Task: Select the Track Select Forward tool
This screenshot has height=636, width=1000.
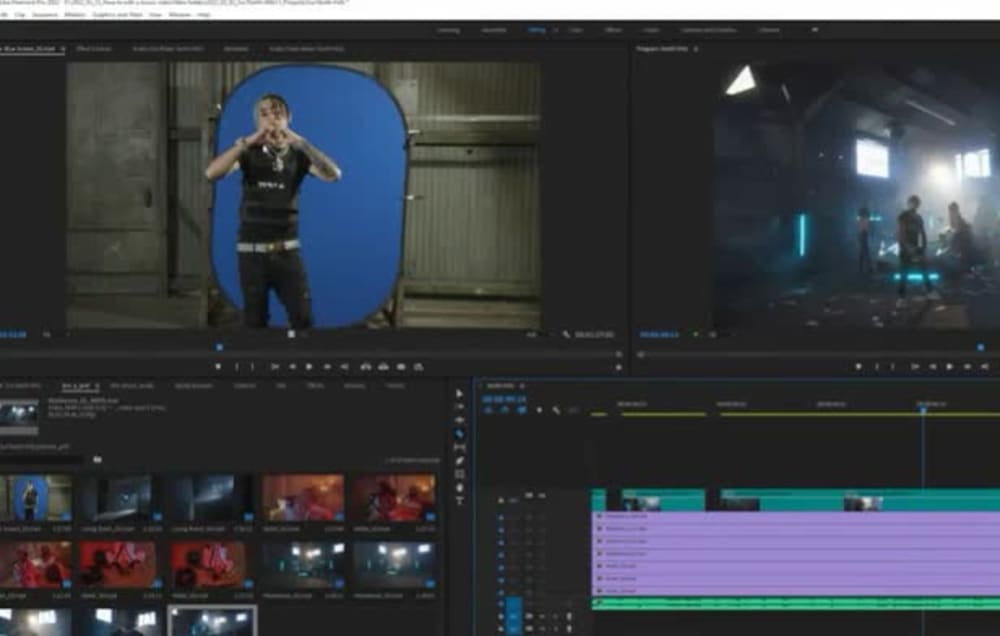Action: [x=459, y=407]
